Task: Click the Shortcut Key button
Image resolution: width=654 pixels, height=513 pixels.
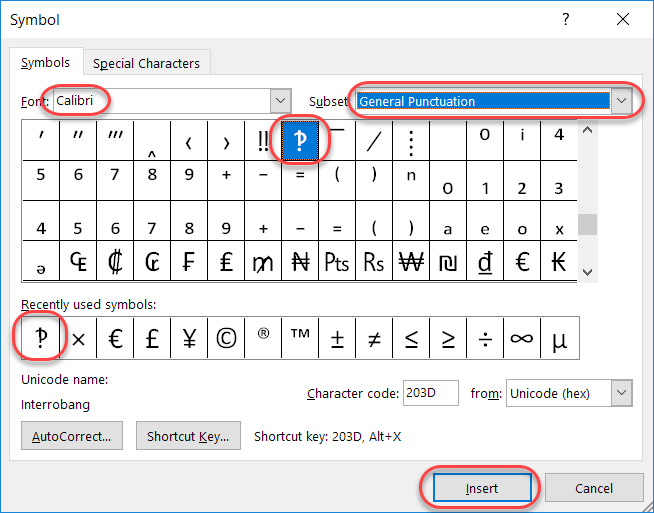Action: tap(188, 436)
